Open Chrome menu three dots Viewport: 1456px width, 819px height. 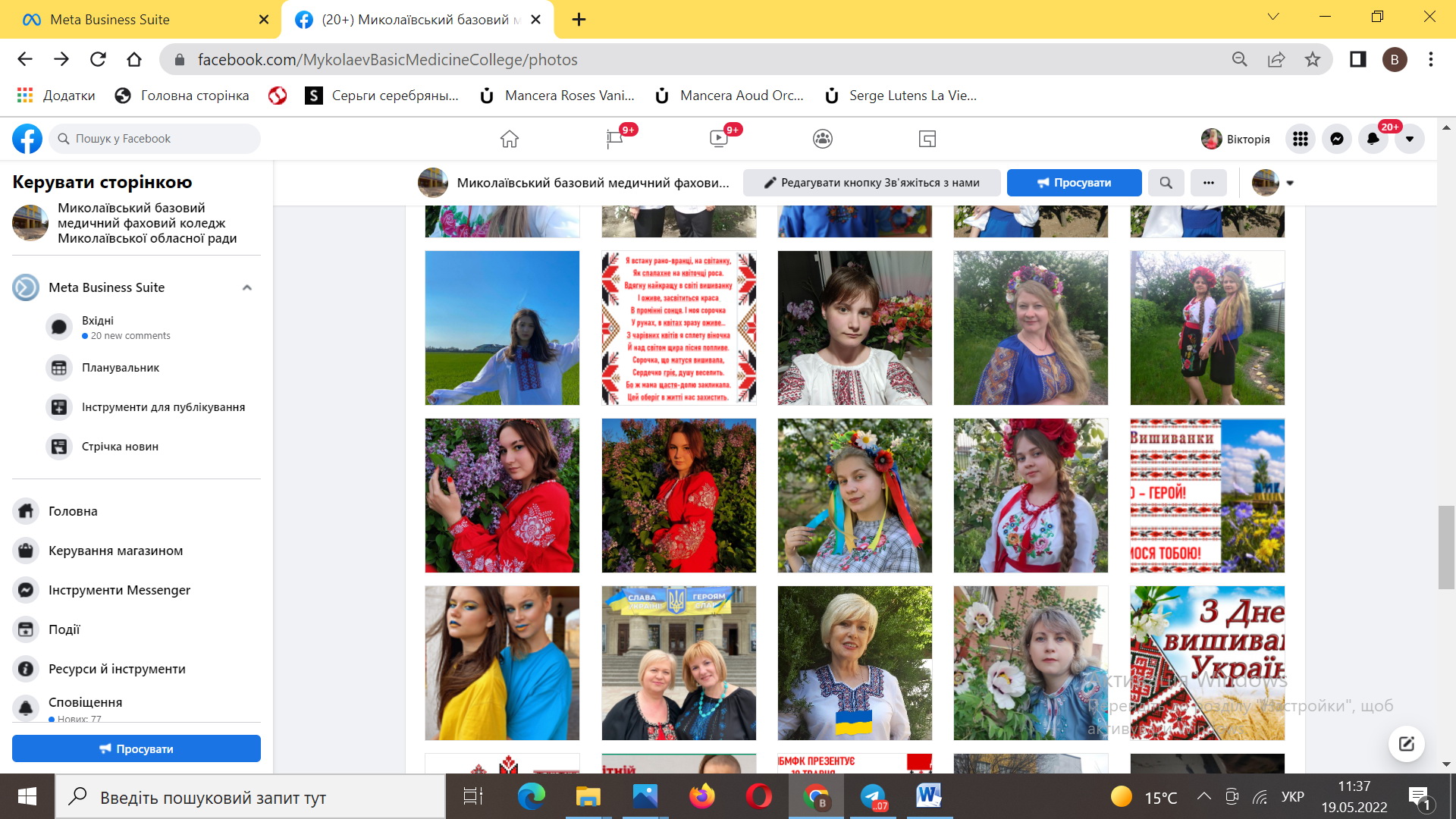(x=1431, y=59)
